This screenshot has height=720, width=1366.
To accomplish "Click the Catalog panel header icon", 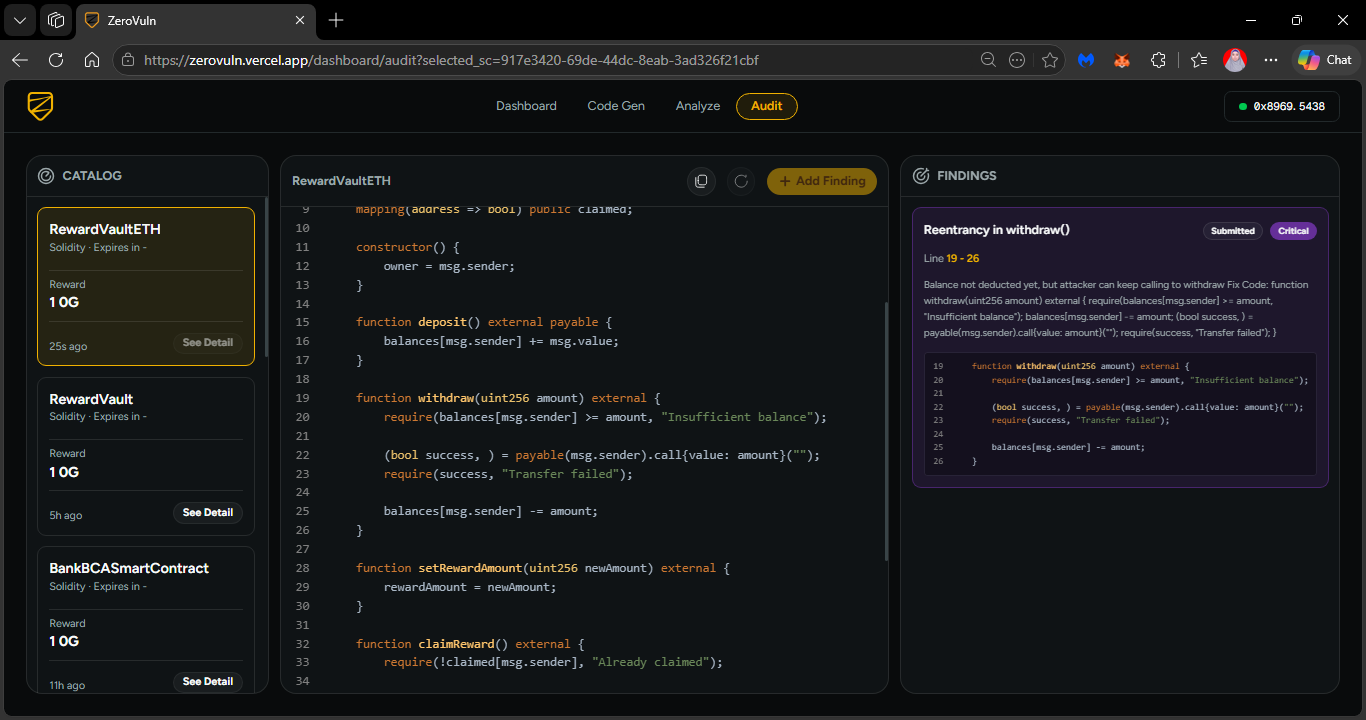I will (x=46, y=176).
